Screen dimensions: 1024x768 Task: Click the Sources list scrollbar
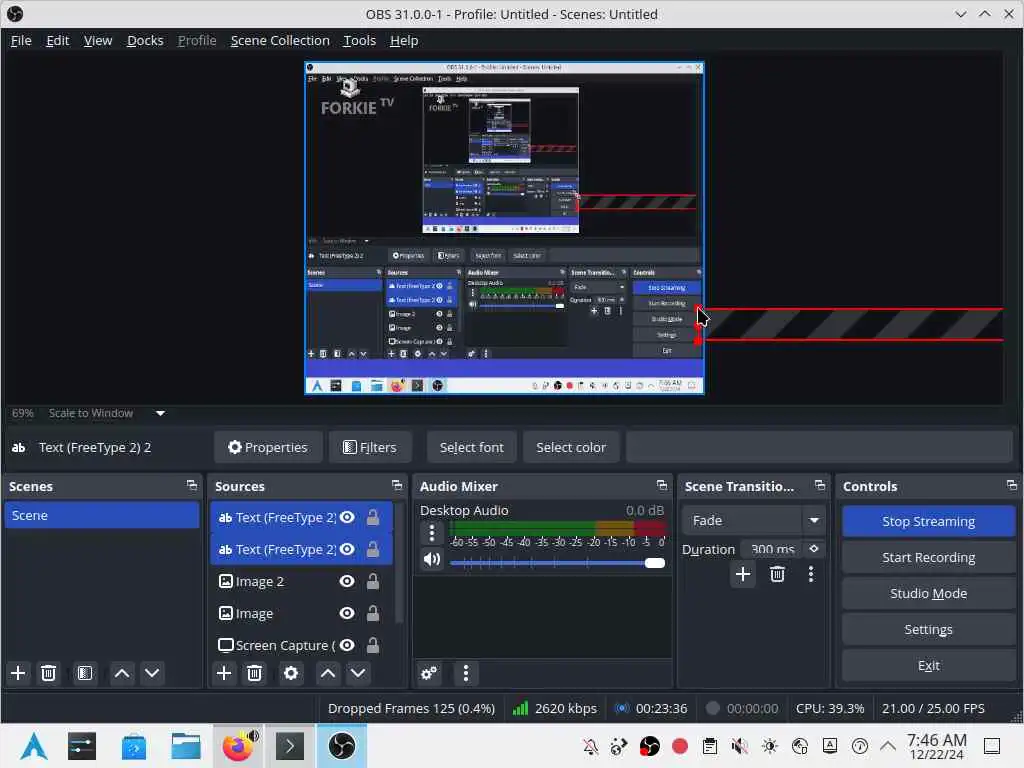pyautogui.click(x=400, y=563)
